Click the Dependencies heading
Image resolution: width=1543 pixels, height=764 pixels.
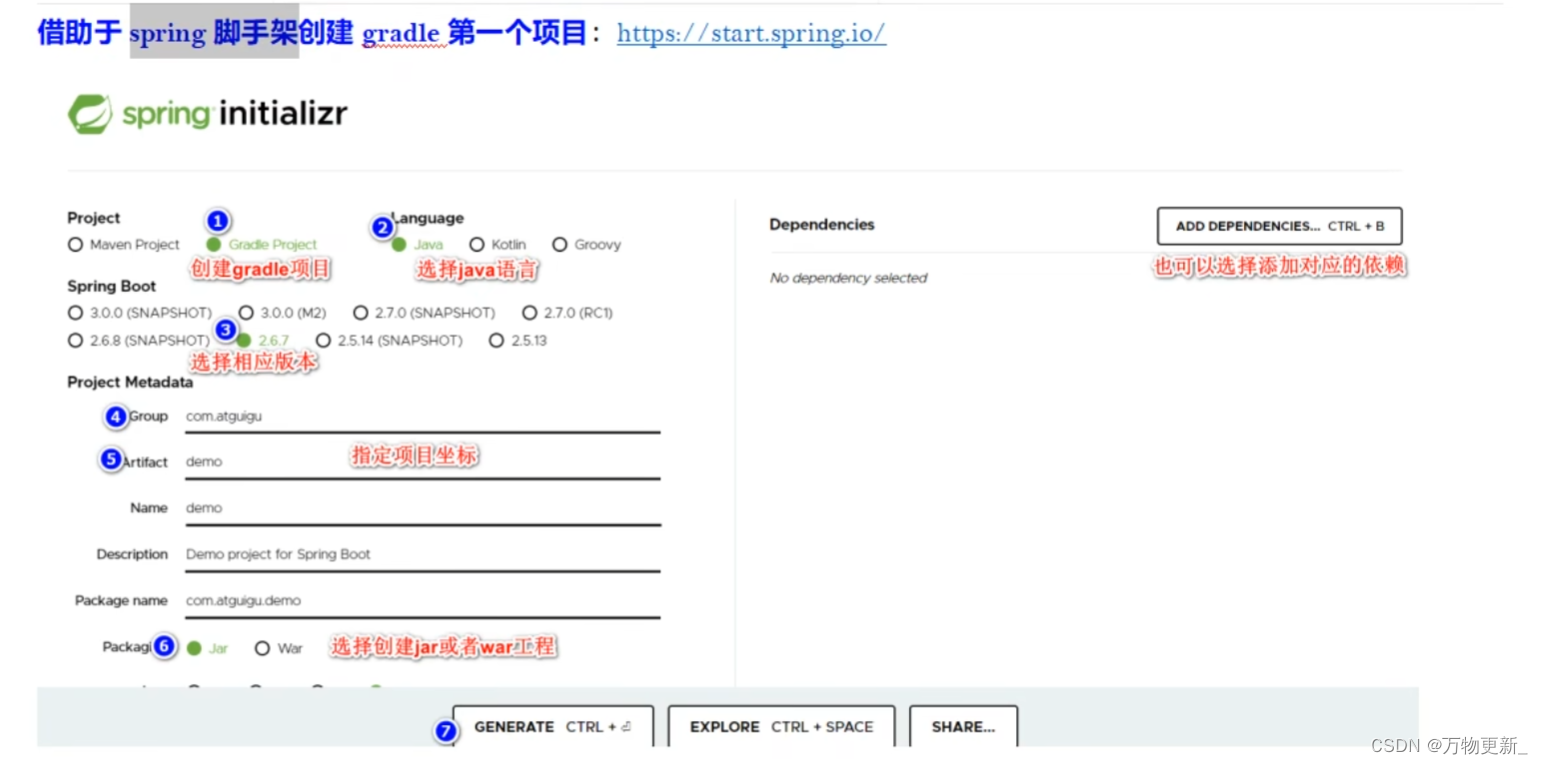coord(822,225)
